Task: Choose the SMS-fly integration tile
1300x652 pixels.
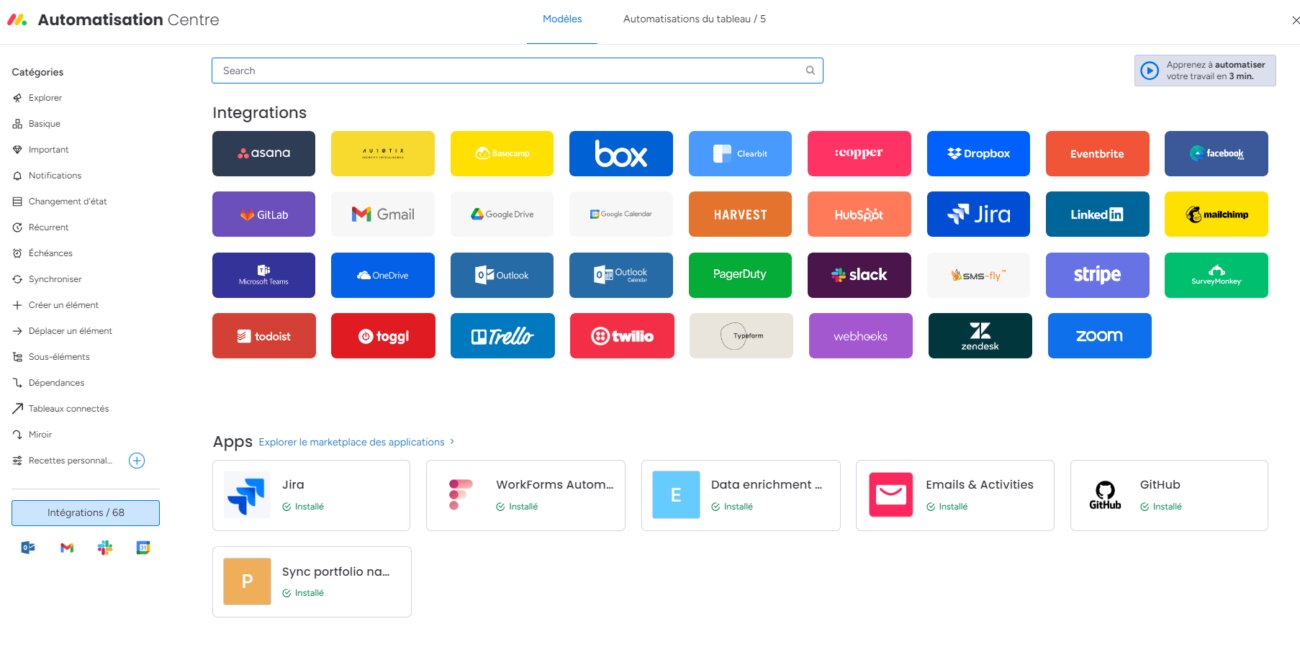Action: [x=978, y=275]
